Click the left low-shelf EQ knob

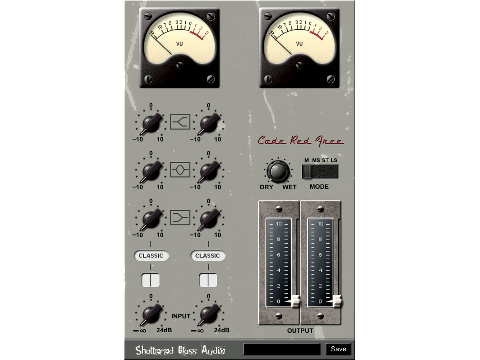pyautogui.click(x=151, y=219)
